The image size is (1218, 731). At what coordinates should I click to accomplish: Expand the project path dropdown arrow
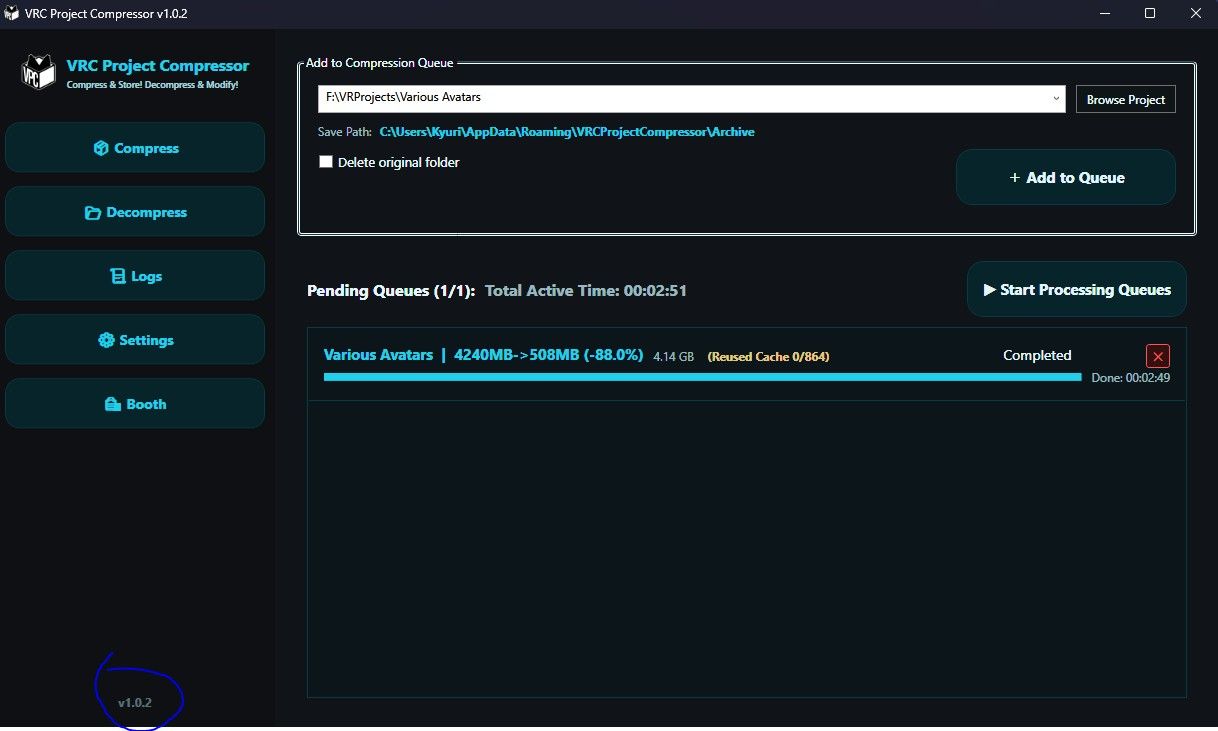pos(1057,99)
